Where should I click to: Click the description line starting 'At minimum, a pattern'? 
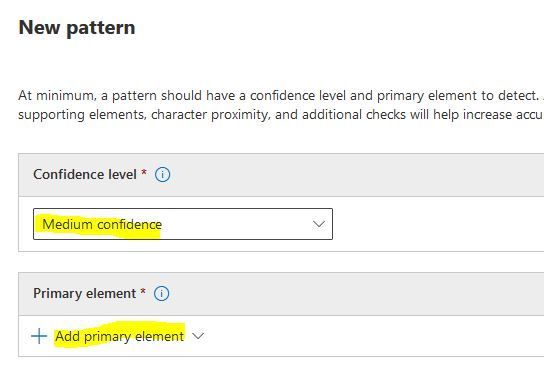(x=281, y=95)
